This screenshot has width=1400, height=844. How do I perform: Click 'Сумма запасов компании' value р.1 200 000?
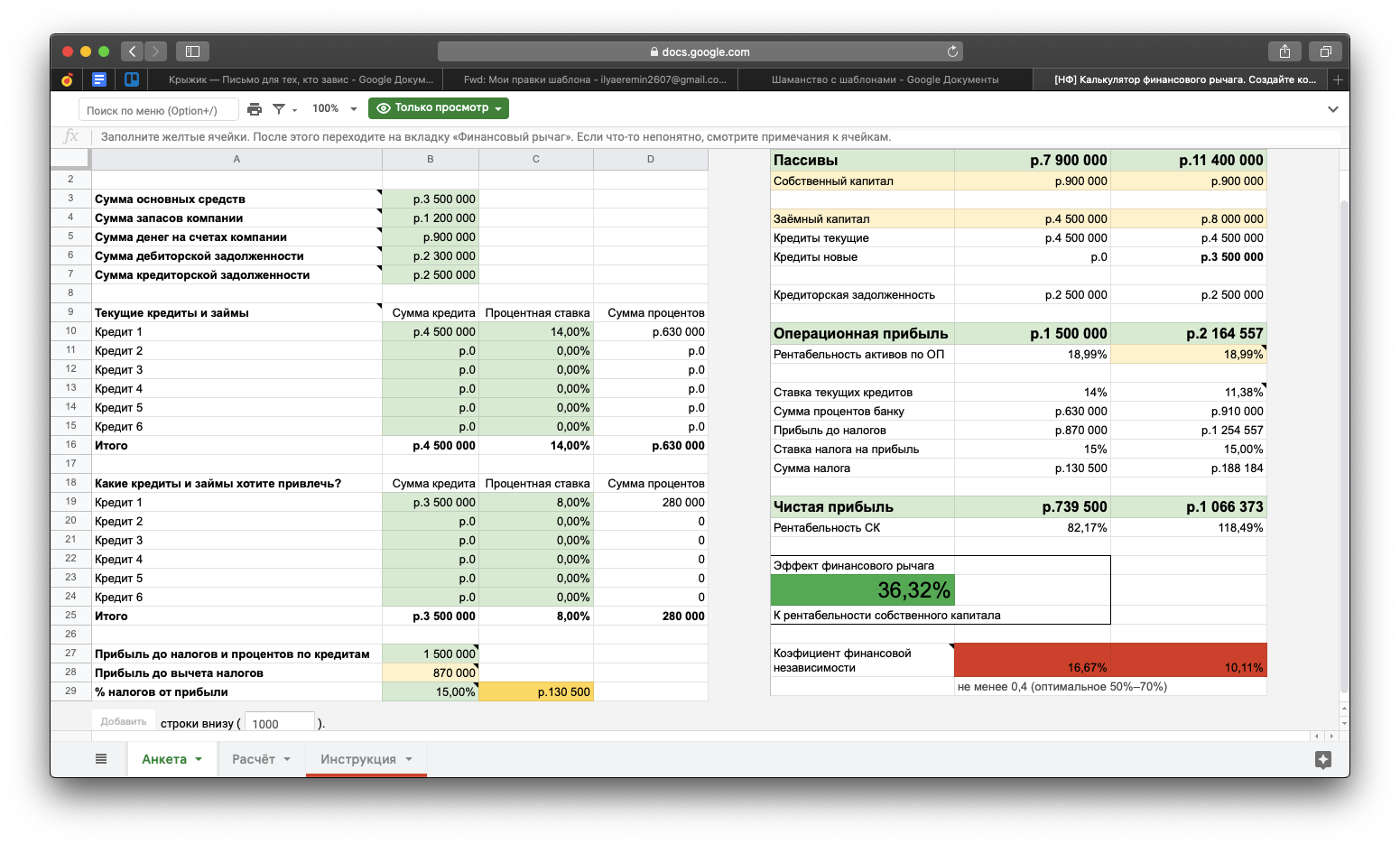pos(431,218)
